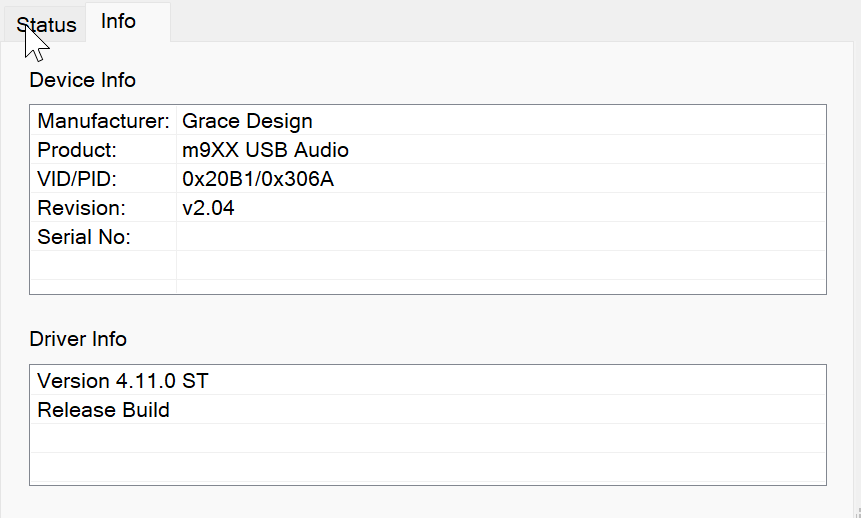
Task: Switch to the Status tab
Action: click(x=46, y=25)
